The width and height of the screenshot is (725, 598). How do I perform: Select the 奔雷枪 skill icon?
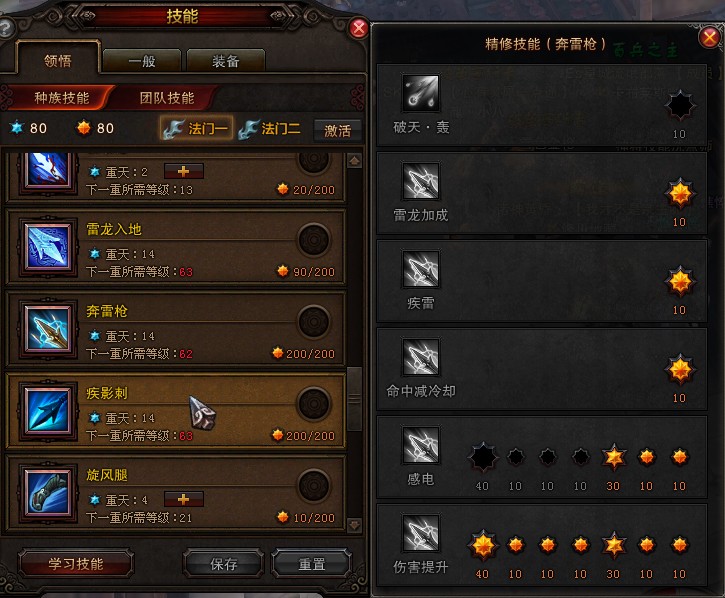48,328
